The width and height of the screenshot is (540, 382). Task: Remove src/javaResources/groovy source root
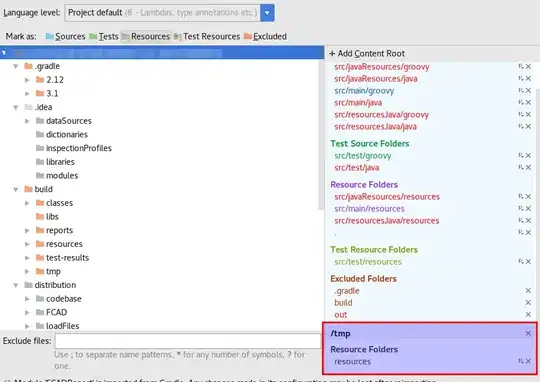[528, 66]
